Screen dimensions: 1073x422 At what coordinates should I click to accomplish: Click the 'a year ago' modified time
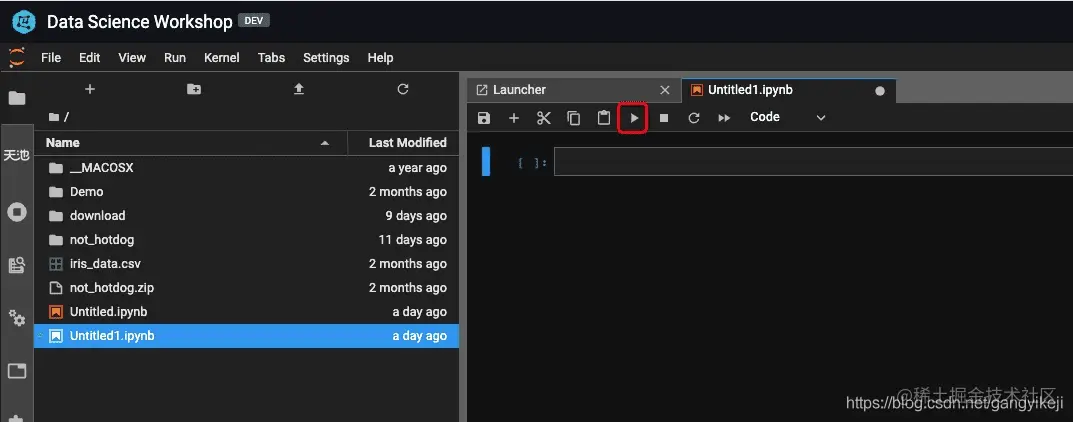(417, 168)
